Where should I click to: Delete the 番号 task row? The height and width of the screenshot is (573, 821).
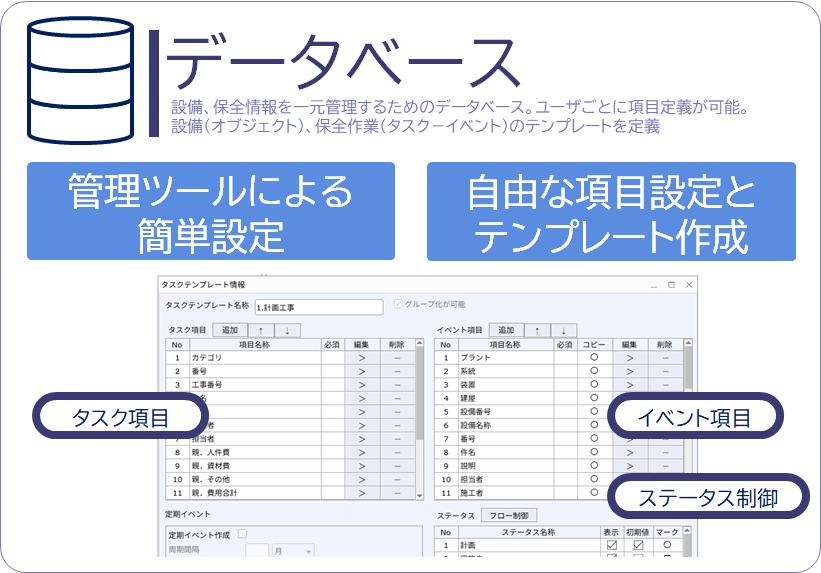(x=397, y=371)
